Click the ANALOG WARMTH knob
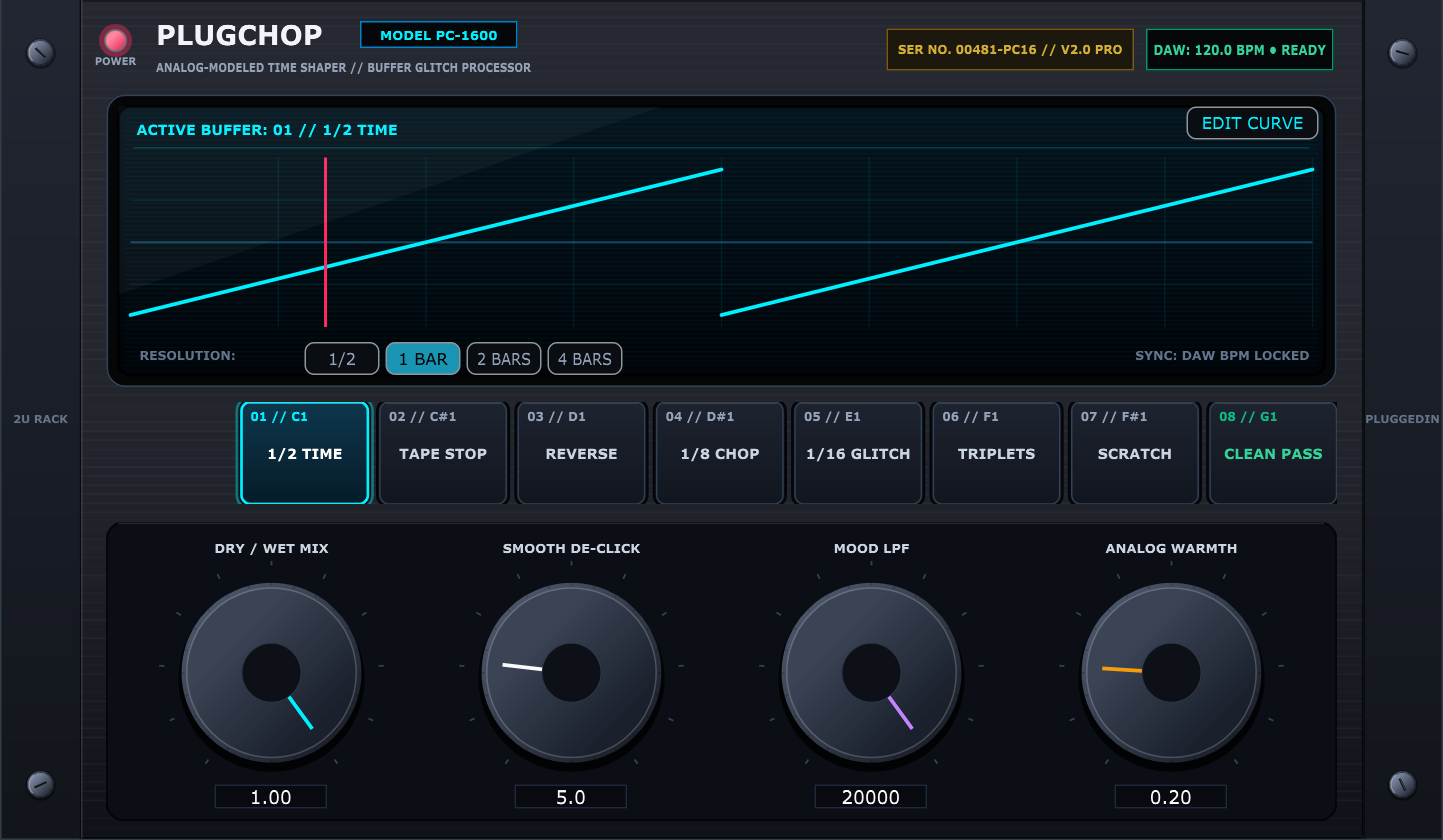Image resolution: width=1443 pixels, height=840 pixels. pos(1171,672)
